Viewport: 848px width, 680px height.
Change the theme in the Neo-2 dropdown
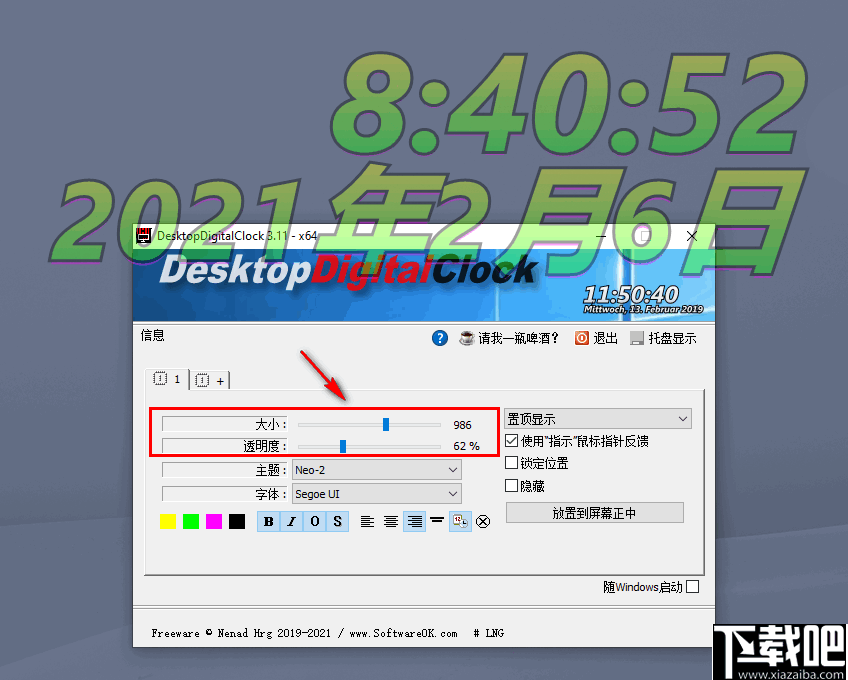pyautogui.click(x=376, y=469)
